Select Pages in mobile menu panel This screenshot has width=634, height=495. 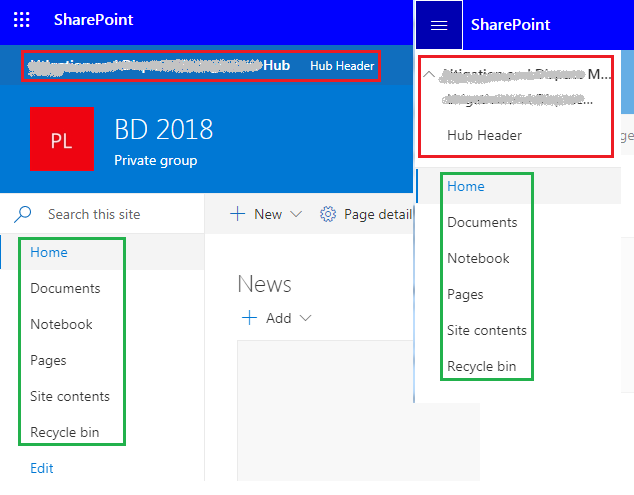click(465, 294)
